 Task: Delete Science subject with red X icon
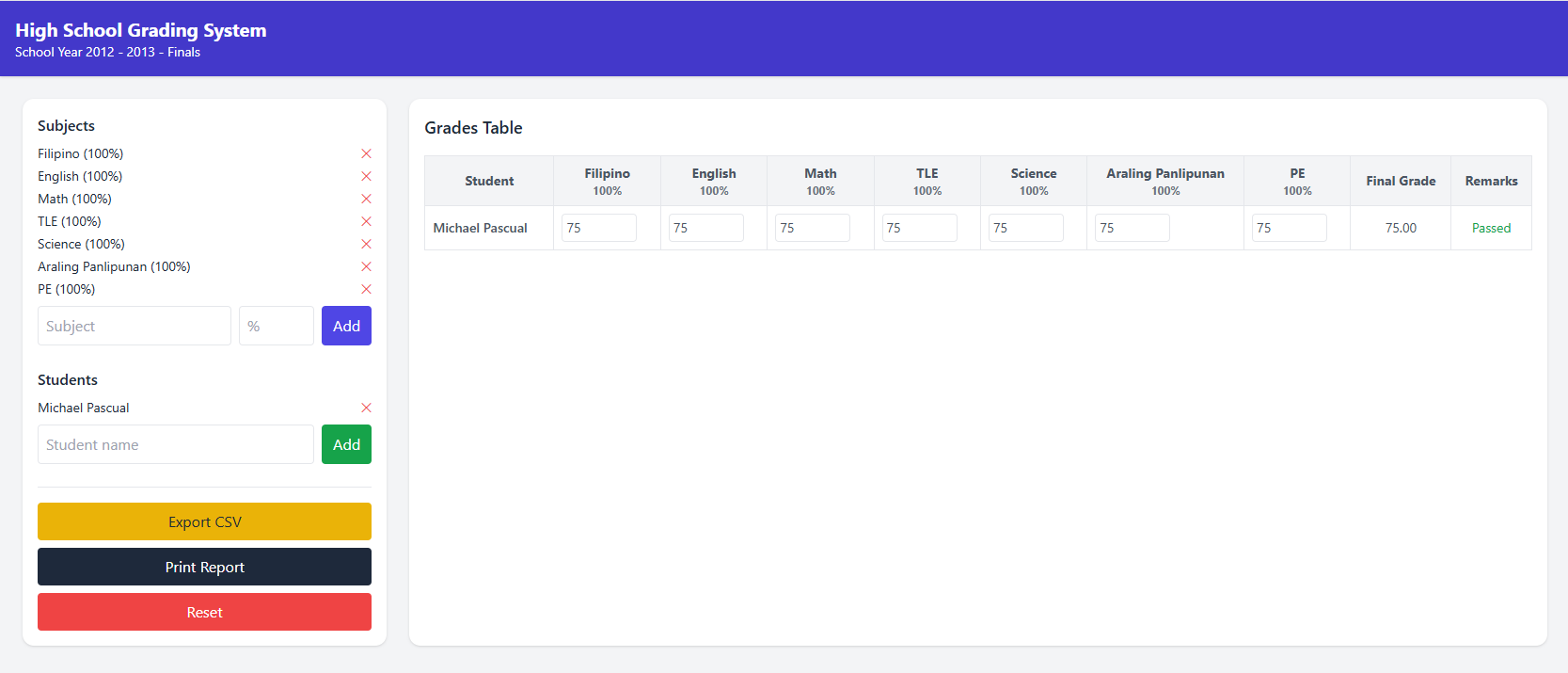pyautogui.click(x=366, y=244)
